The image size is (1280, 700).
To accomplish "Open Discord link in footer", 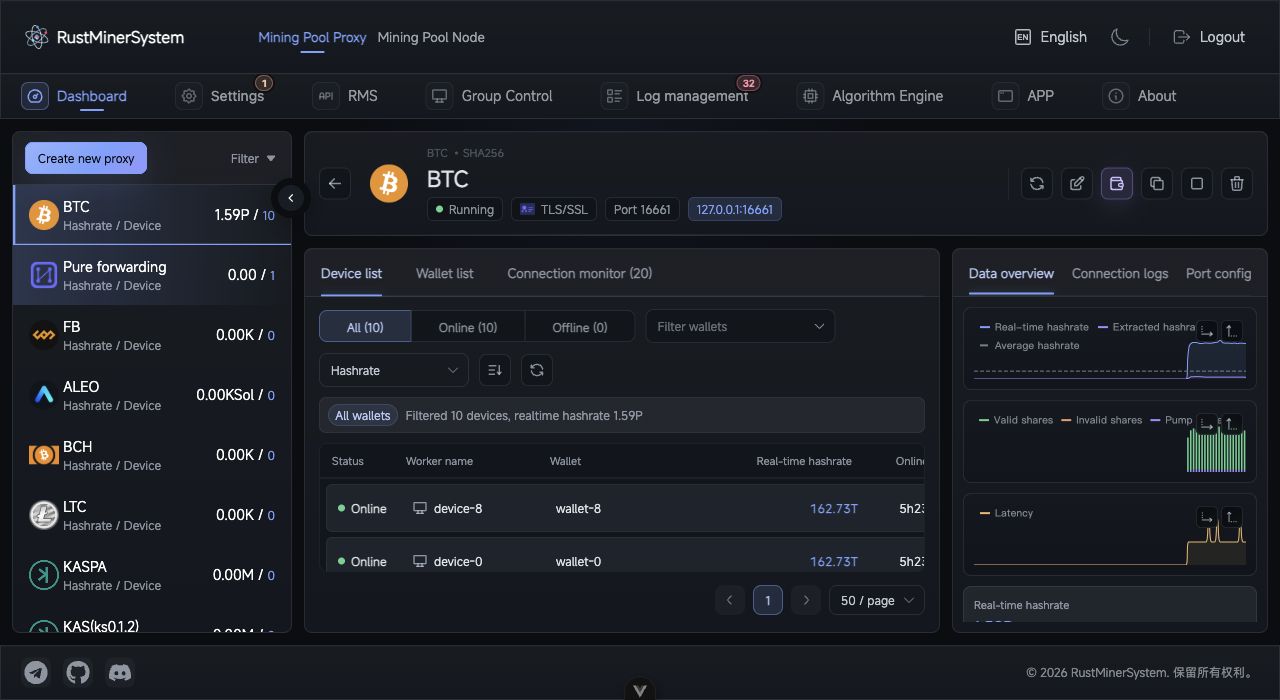I will coord(120,672).
